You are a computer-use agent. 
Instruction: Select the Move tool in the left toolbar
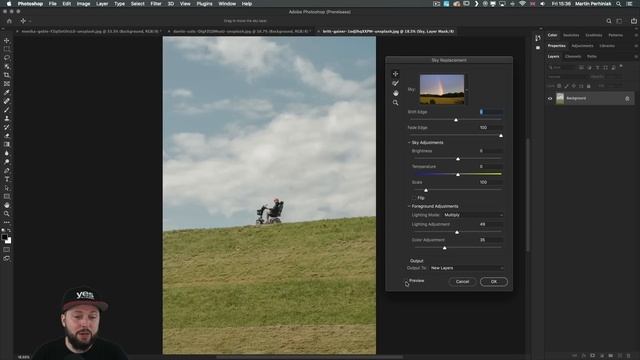[7, 40]
